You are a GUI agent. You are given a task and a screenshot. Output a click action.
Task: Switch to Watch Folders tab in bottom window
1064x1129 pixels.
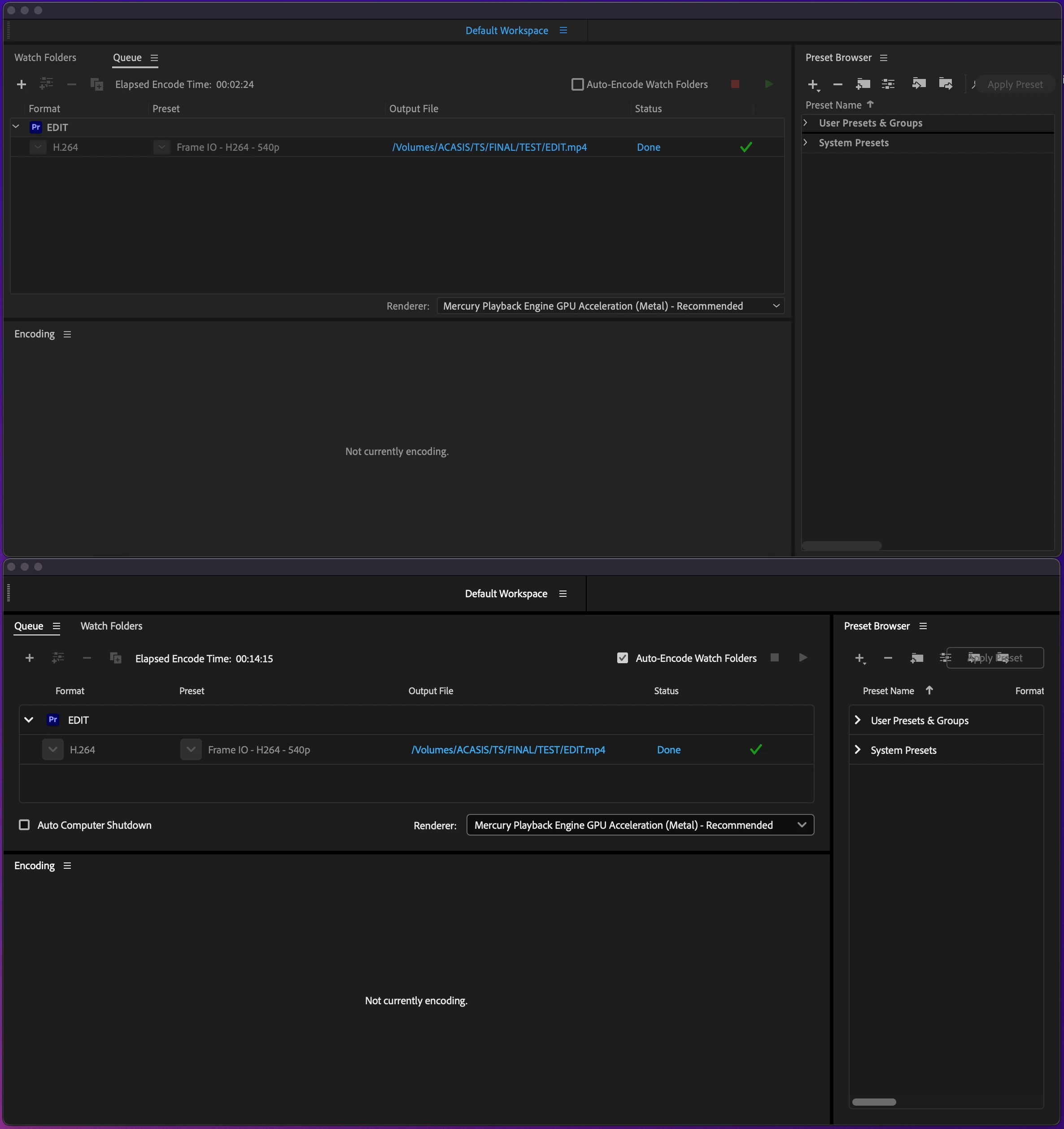[x=111, y=626]
